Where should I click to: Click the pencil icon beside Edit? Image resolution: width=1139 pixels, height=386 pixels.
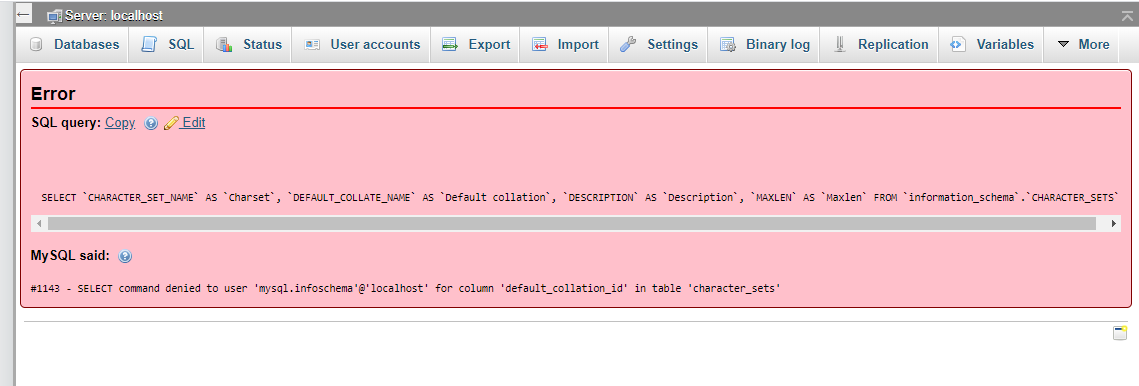pos(171,124)
